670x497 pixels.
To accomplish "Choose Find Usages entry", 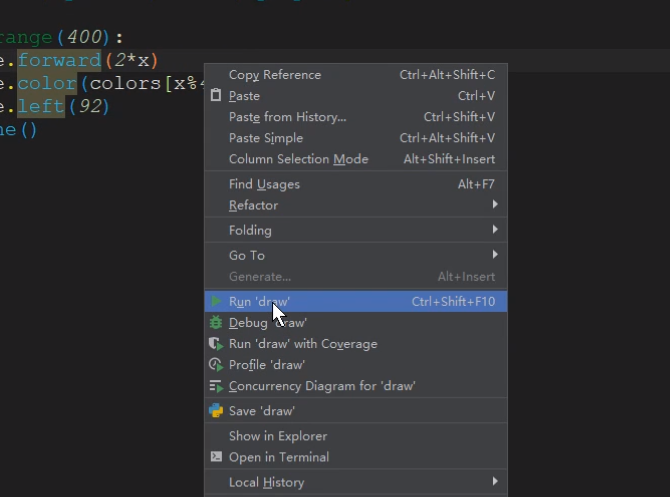I will coord(264,184).
